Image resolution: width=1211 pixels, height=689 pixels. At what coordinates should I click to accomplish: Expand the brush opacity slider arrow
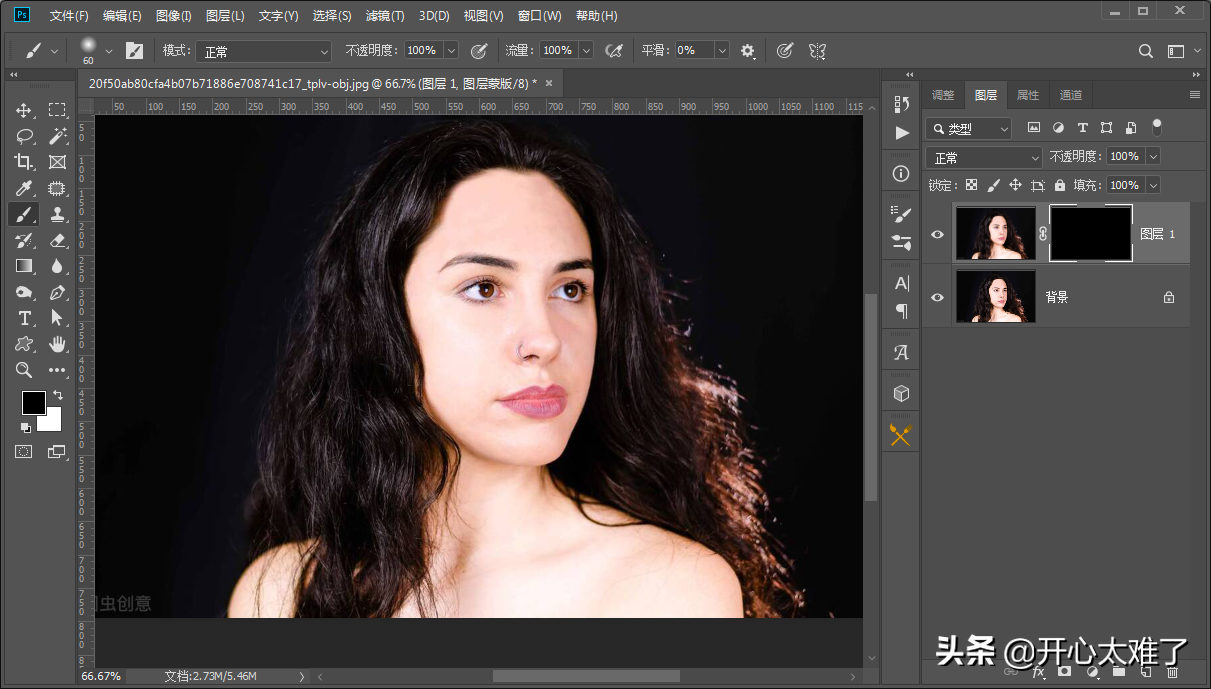point(451,50)
